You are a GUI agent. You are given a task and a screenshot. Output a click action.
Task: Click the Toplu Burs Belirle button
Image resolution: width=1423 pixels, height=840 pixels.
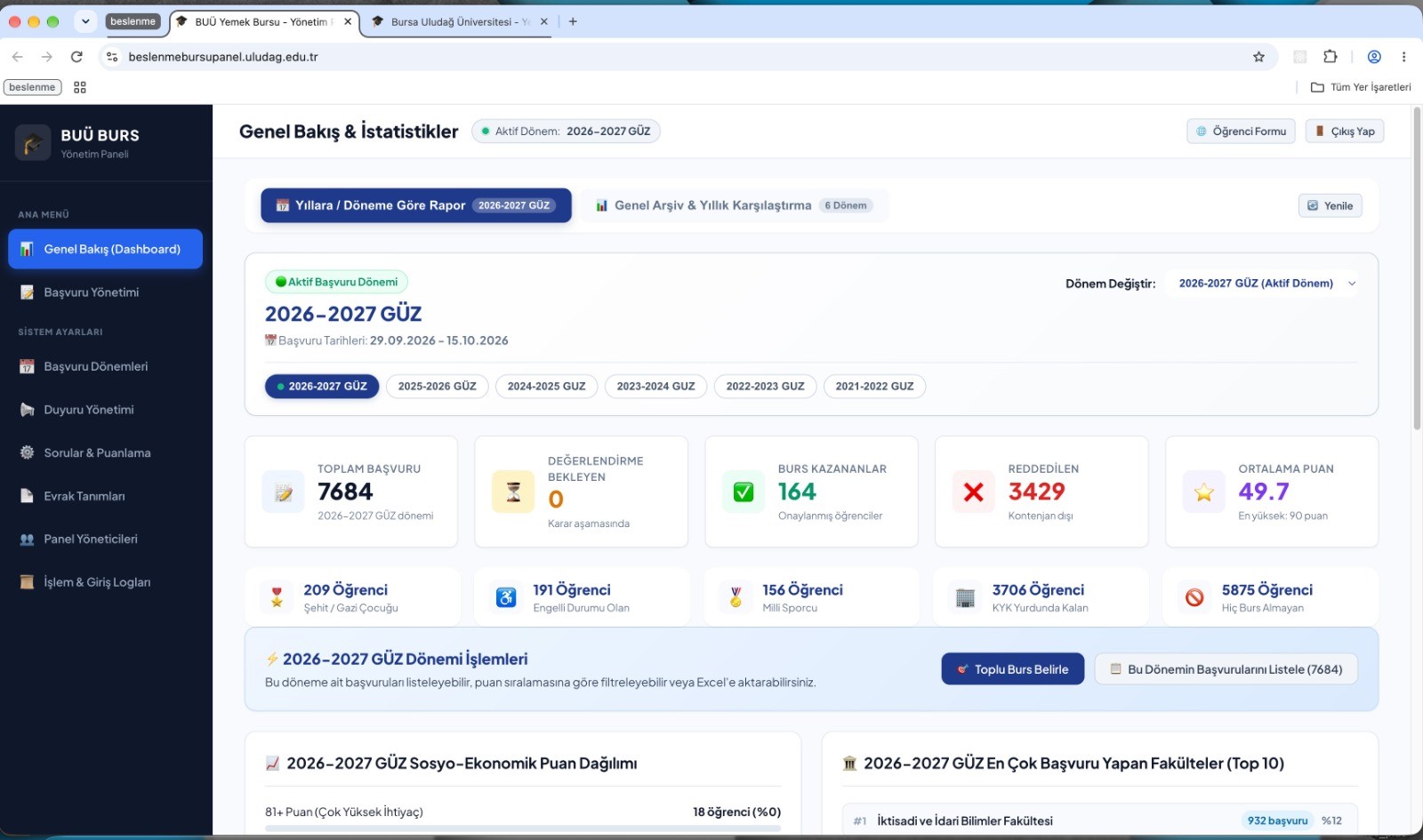pos(1013,669)
